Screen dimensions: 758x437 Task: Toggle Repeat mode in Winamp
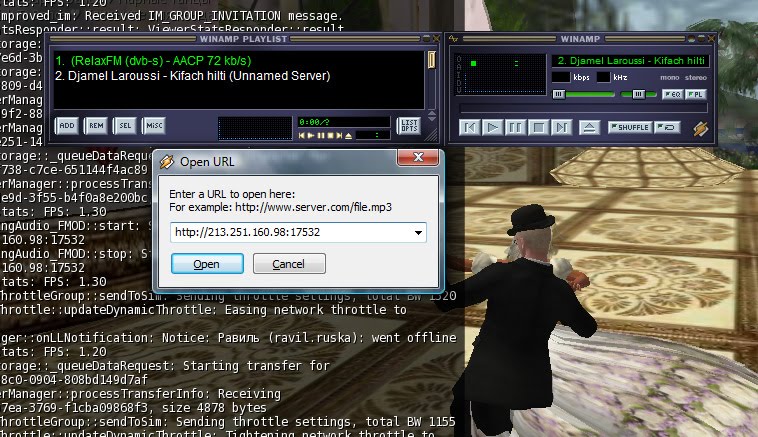(x=667, y=127)
